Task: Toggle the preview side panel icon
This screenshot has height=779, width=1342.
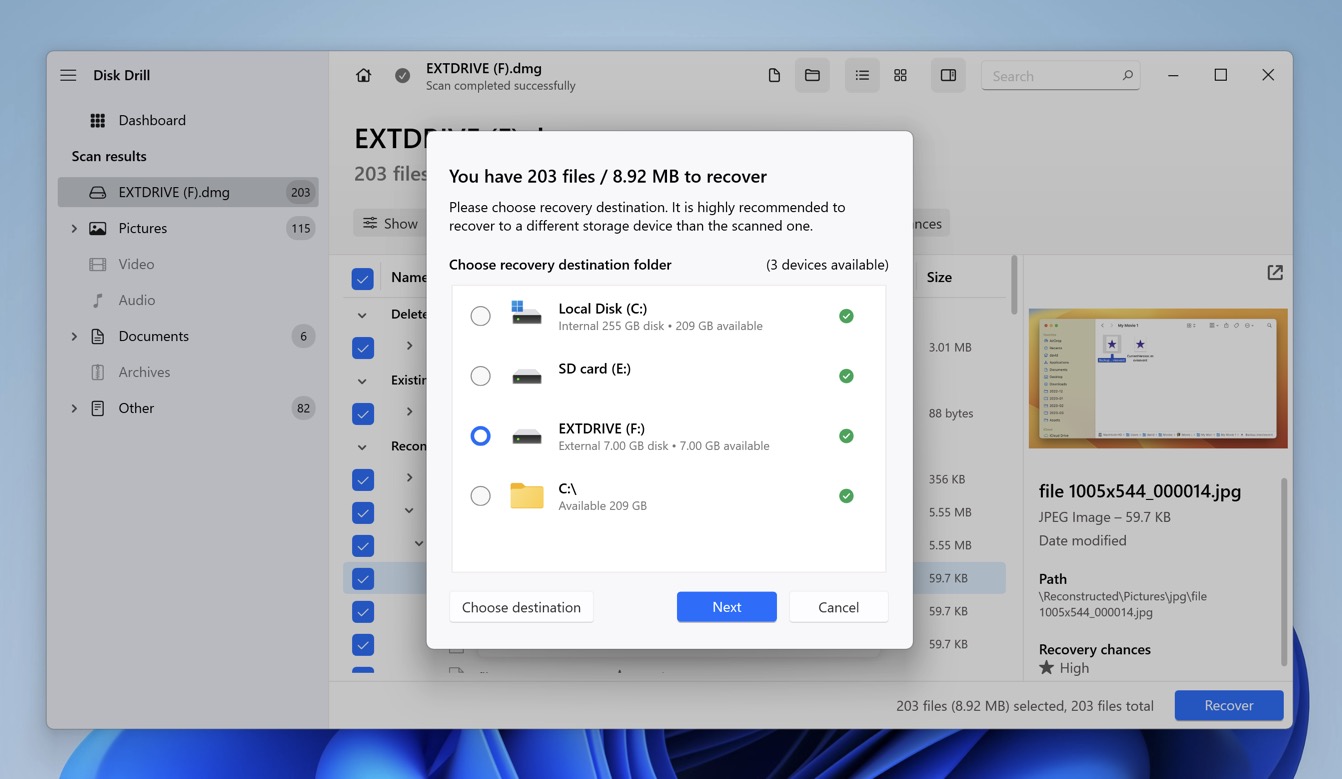Action: coord(948,75)
